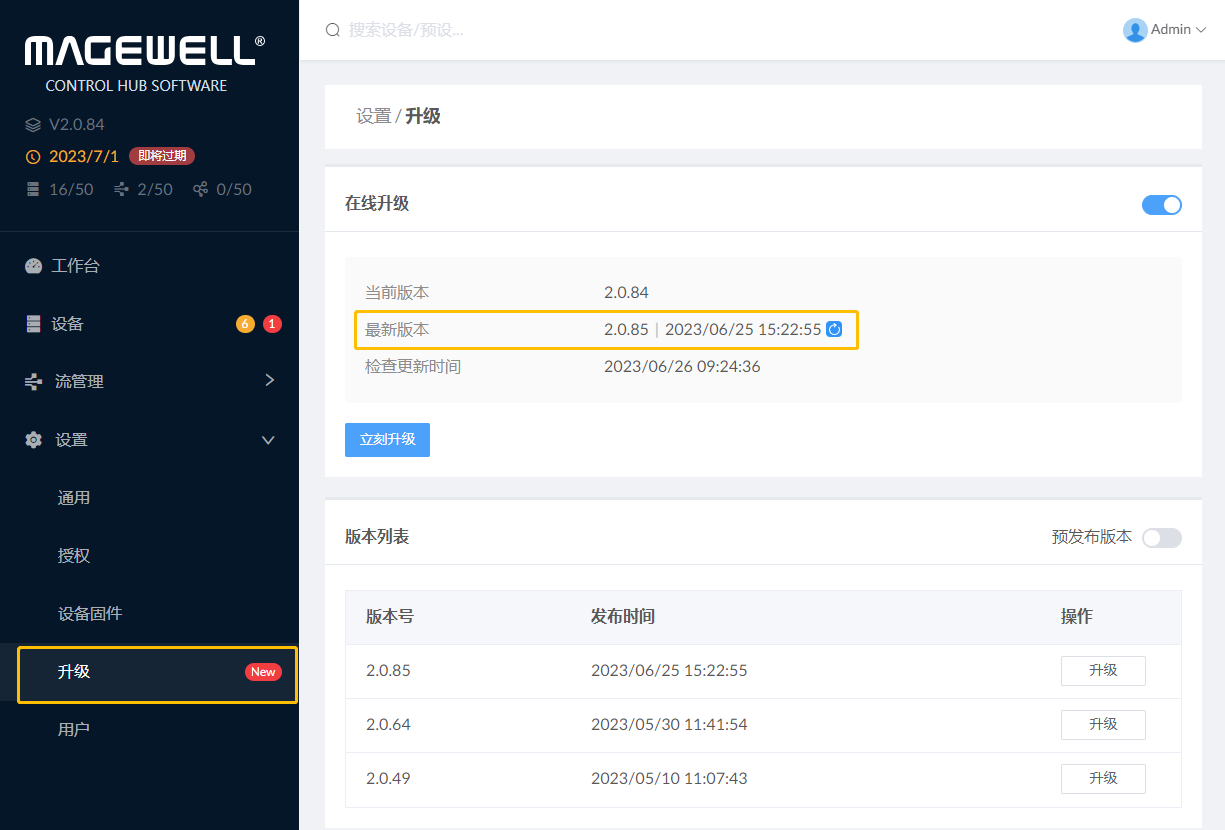Disable the 在线升级 online upgrade toggle
Screen dimensions: 1225x830
coord(1161,204)
